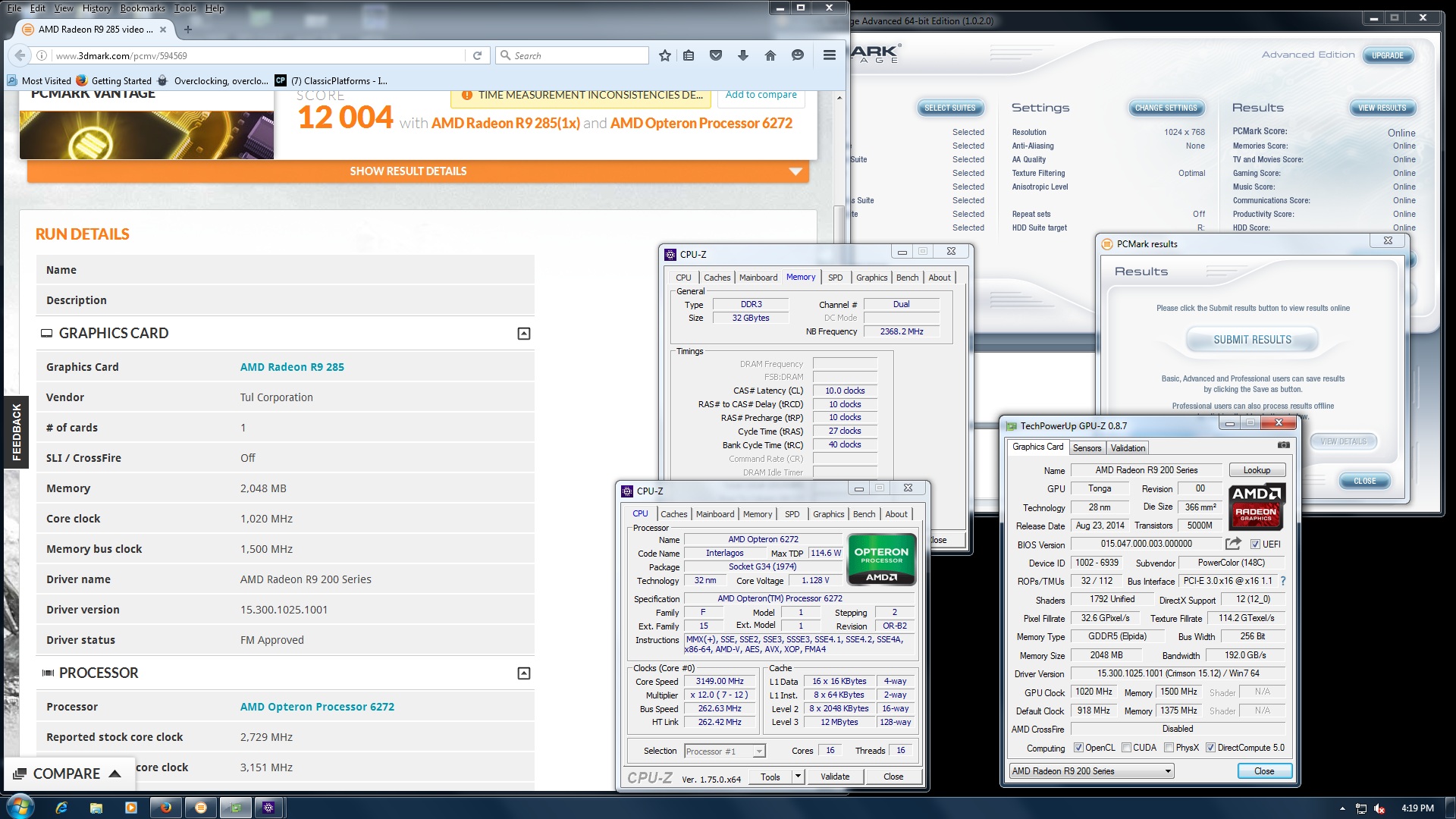Switch to CPU-Z in the taskbar
Viewport: 1456px width, 819px height.
(268, 808)
